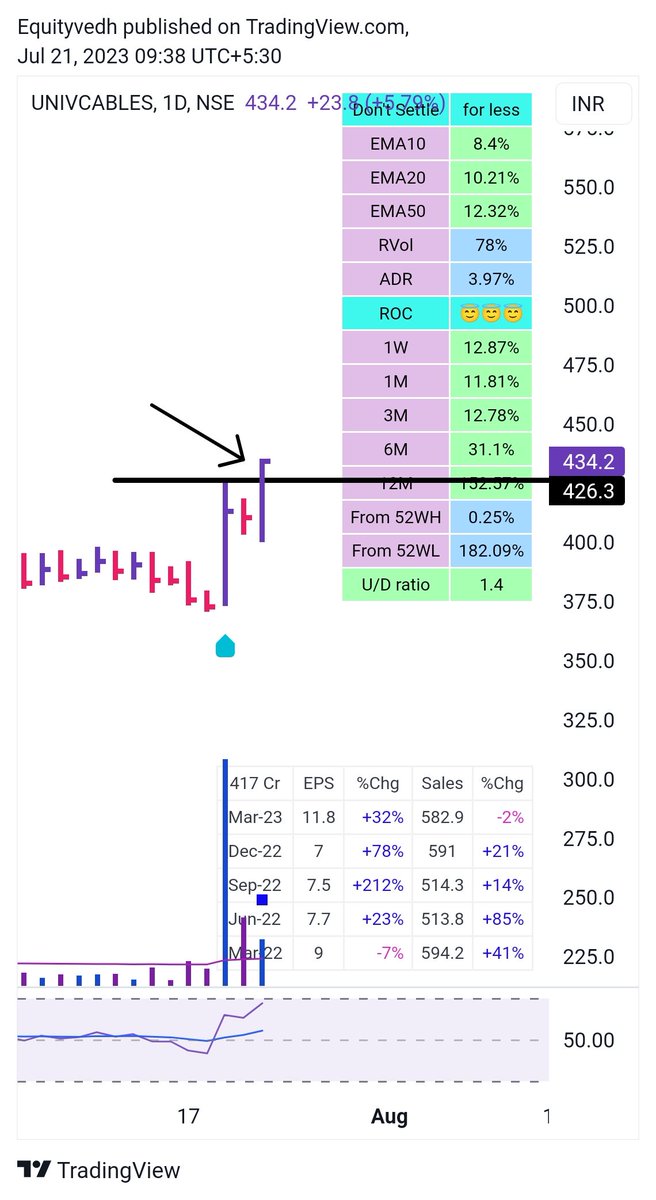656x1200 pixels.
Task: Click the ROC emoji faces cell
Action: [x=491, y=314]
